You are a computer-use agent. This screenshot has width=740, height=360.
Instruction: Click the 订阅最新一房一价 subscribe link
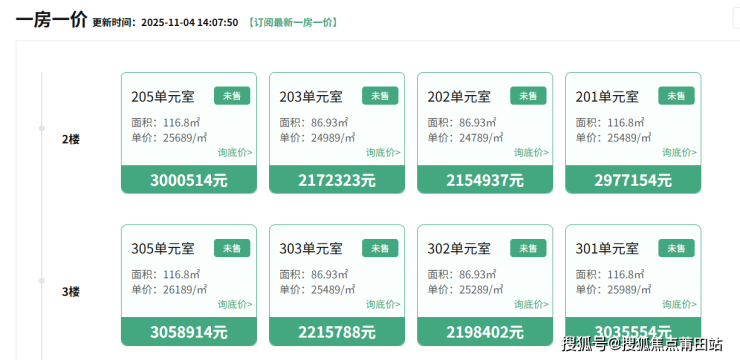[x=293, y=23]
